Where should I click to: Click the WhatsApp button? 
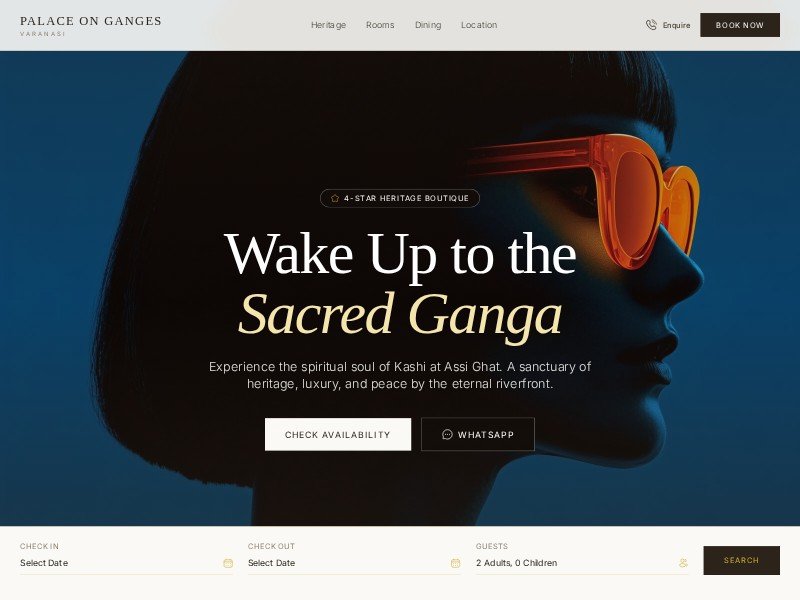coord(478,434)
